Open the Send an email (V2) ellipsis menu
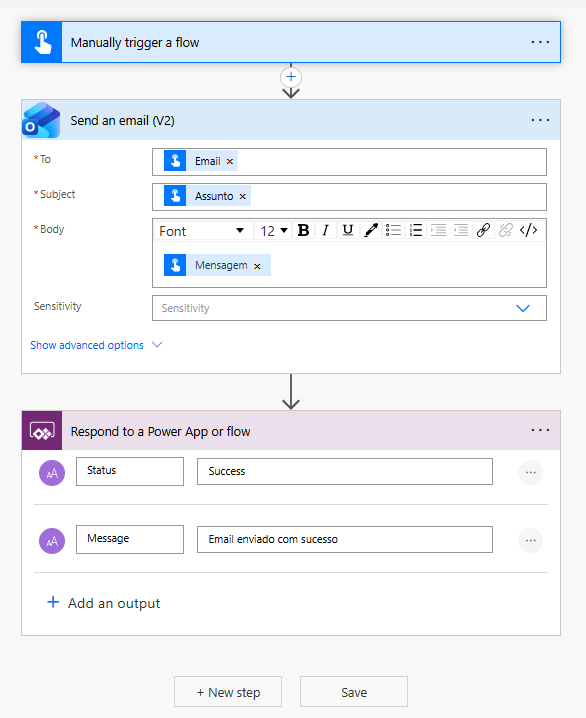Viewport: 586px width, 718px height. pos(540,120)
